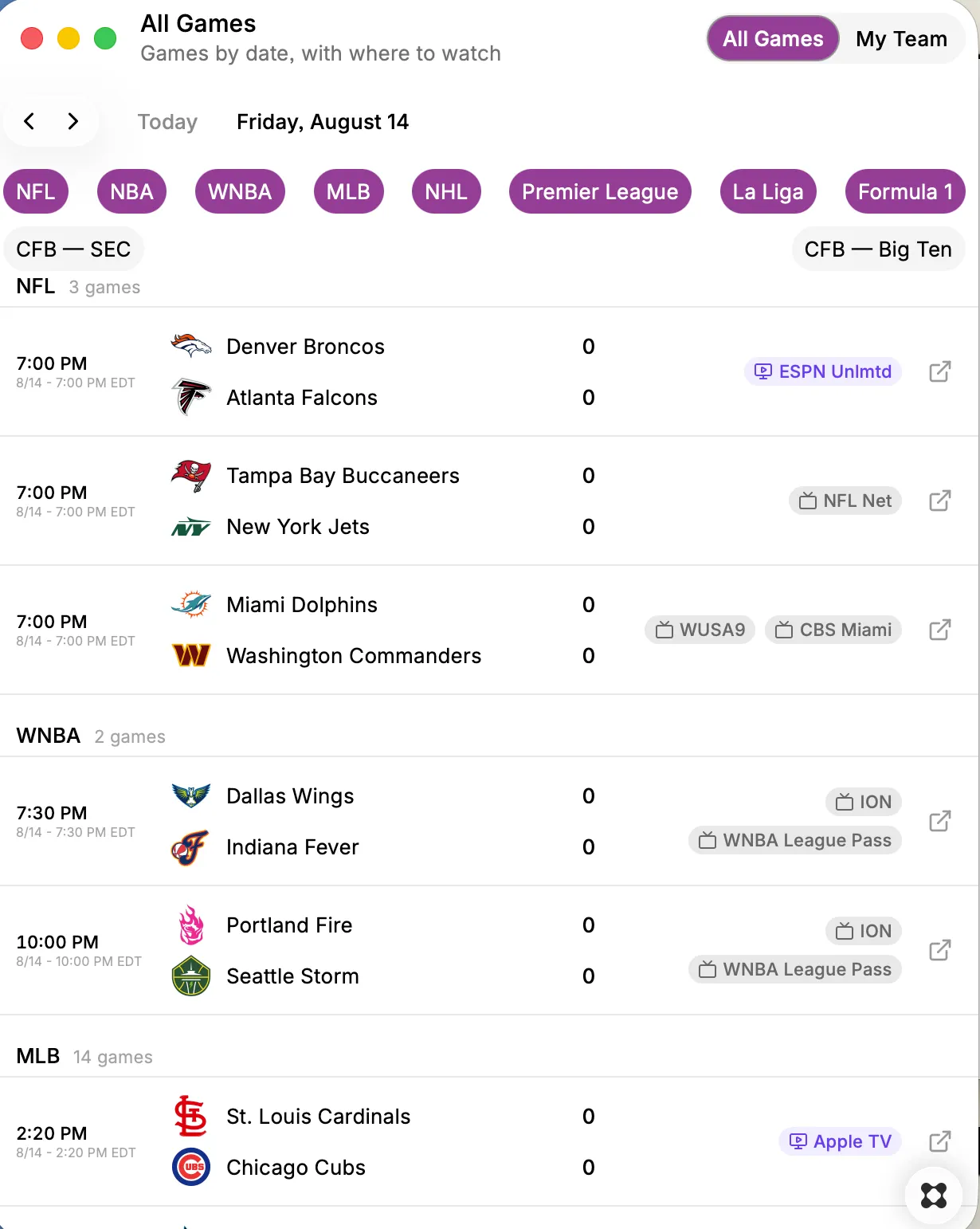Viewport: 980px width, 1229px height.
Task: Enable the CFB — Big Ten filter
Action: 878,249
